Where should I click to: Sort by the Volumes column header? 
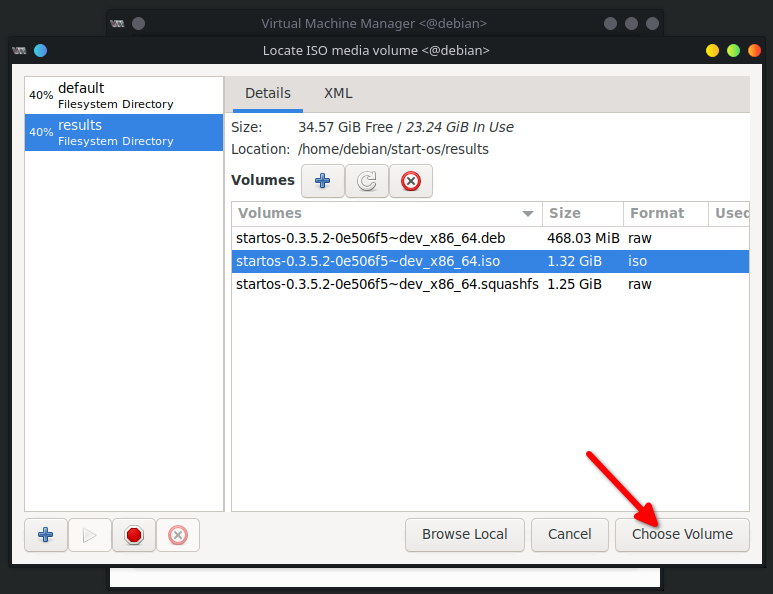tap(385, 213)
